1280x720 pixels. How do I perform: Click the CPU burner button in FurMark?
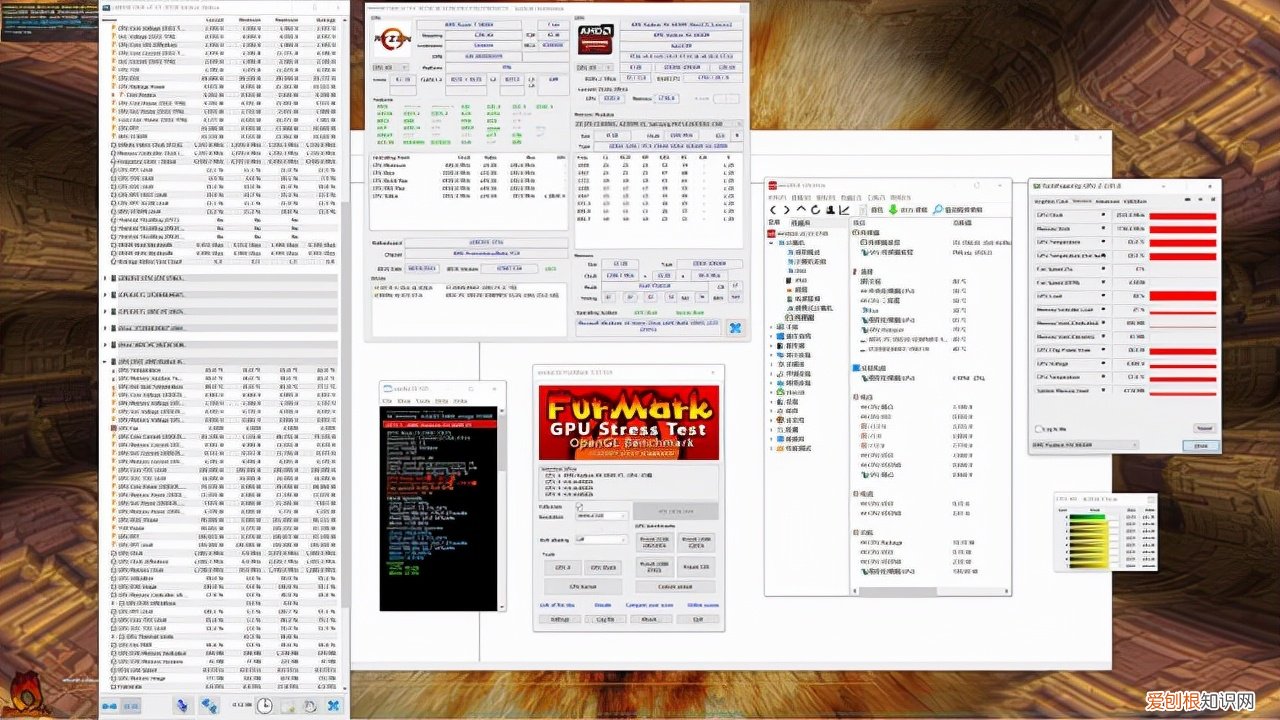coord(581,586)
